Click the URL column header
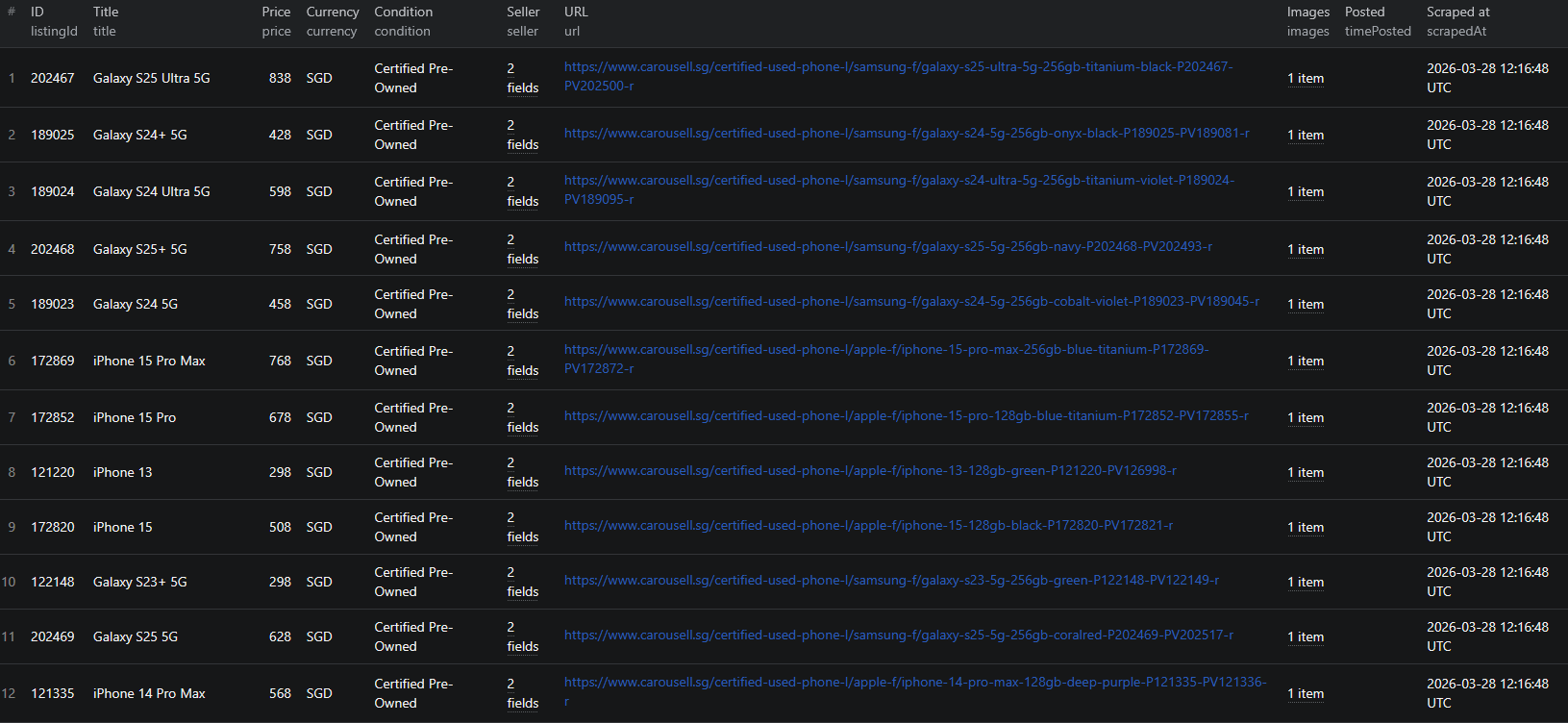The width and height of the screenshot is (1568, 723). 576,12
